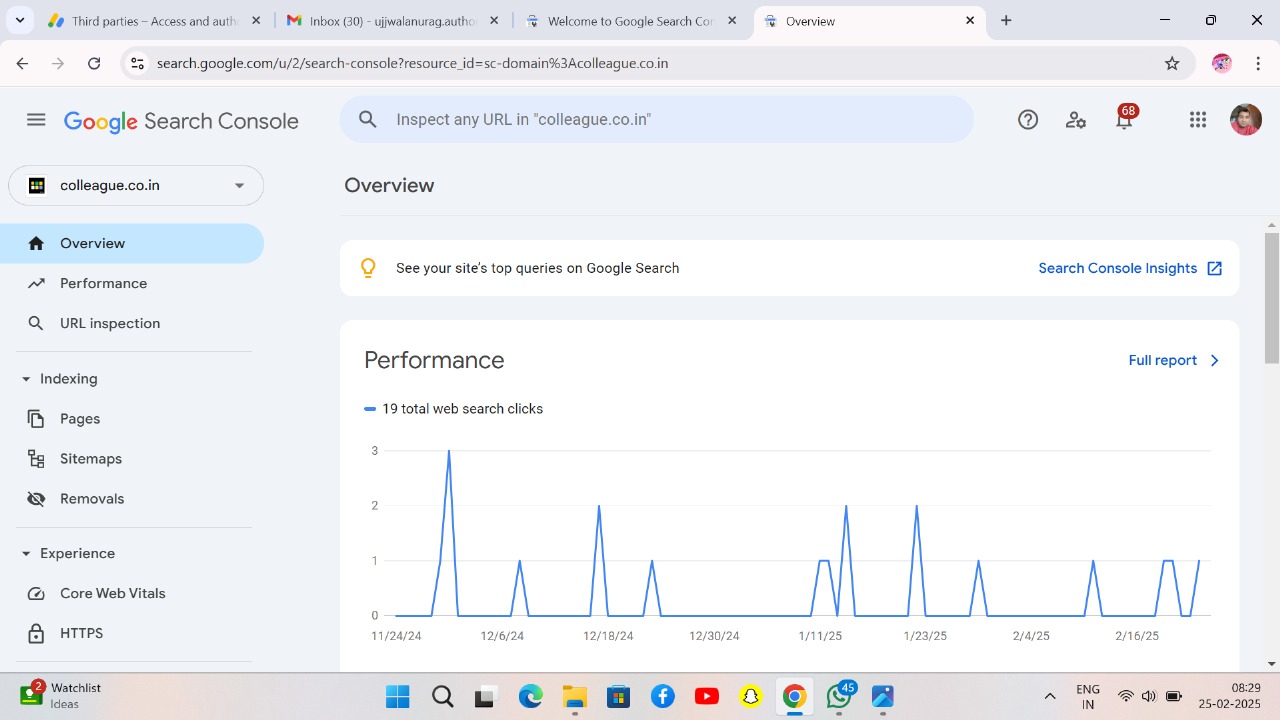Open WhatsApp icon with 45 badge

point(840,695)
